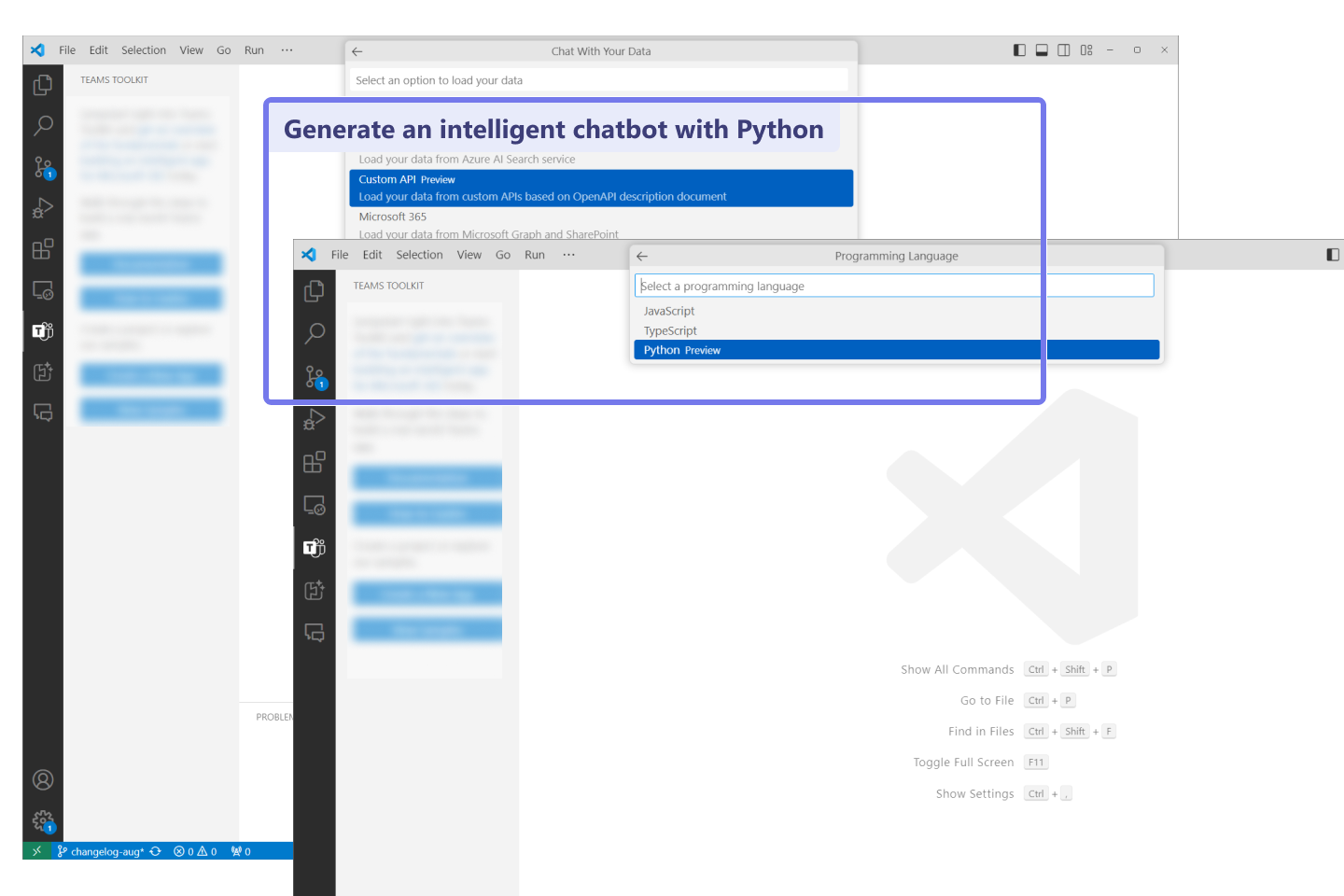Open Extensions view in the front window
Image resolution: width=1344 pixels, height=896 pixels.
(315, 462)
